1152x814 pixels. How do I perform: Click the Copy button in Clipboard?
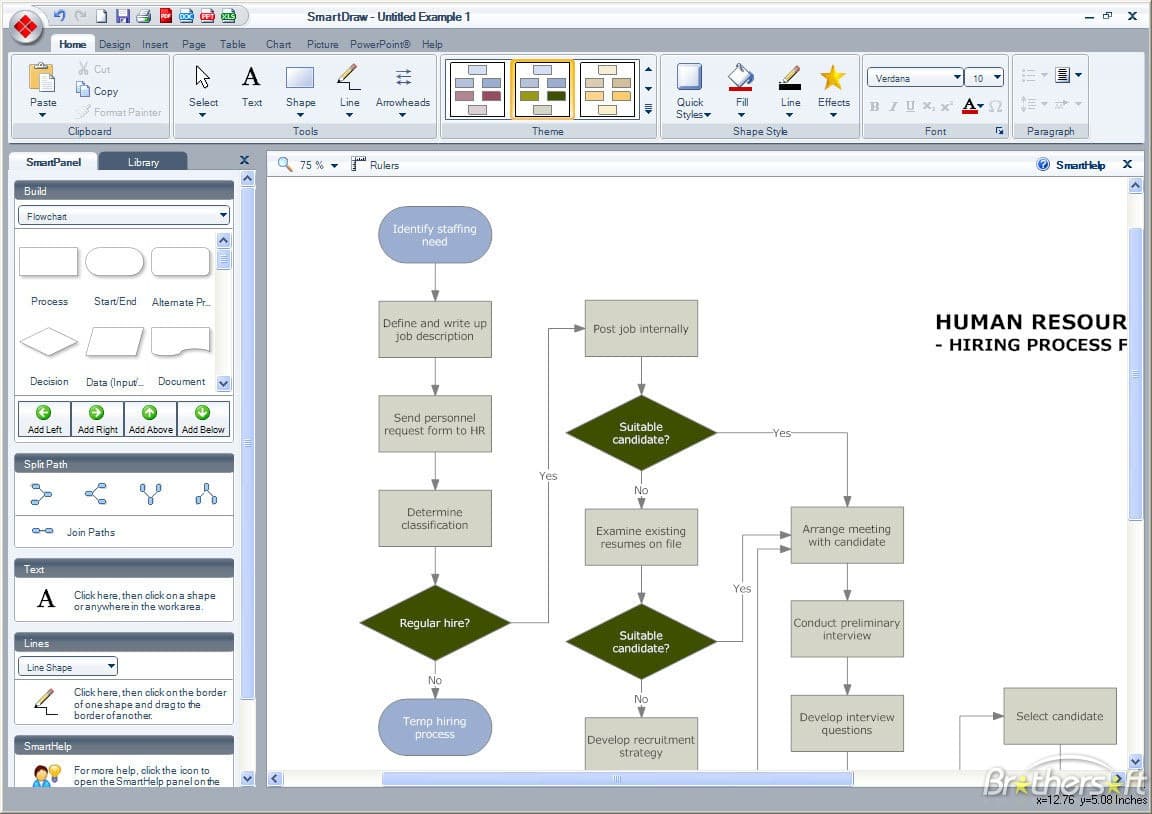(x=97, y=90)
